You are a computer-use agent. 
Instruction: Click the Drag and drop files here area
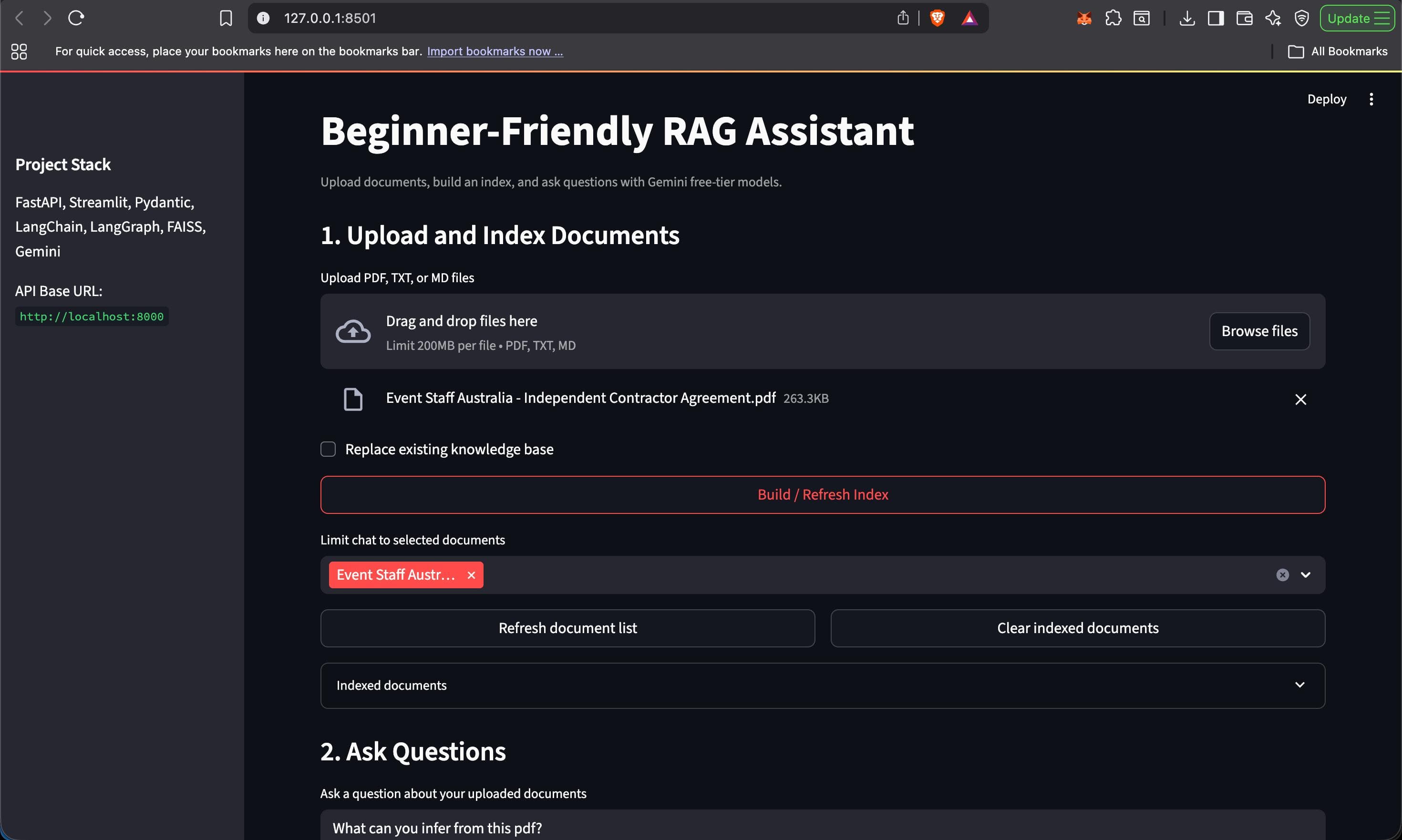[823, 331]
